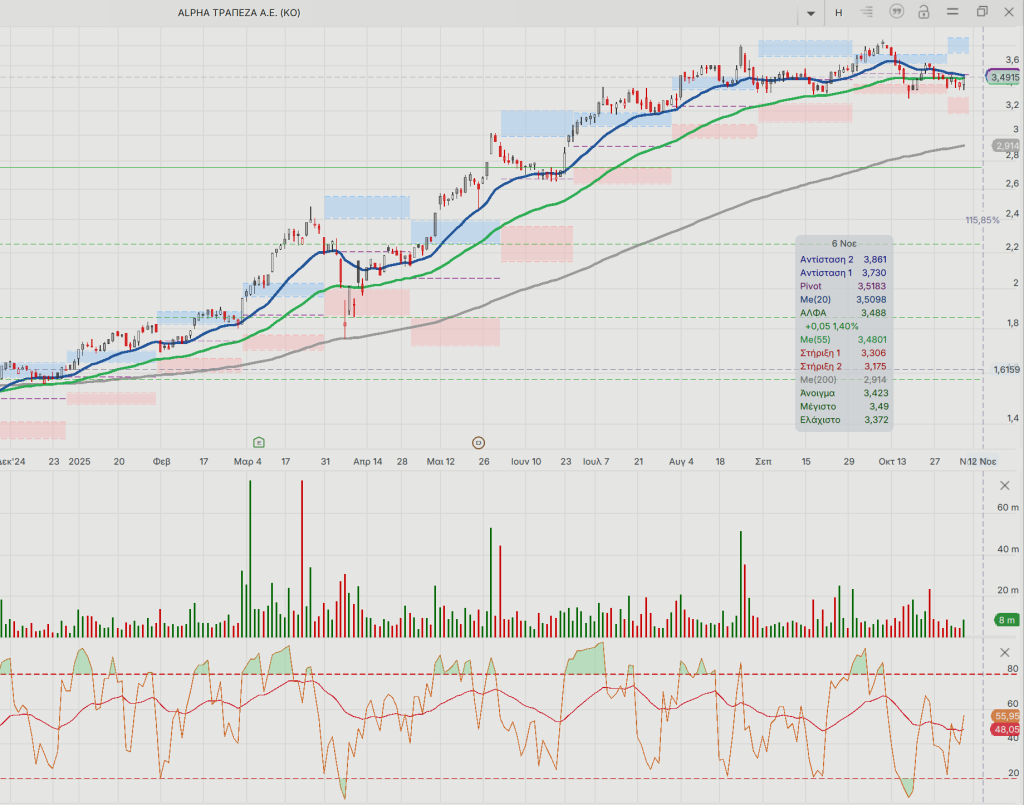Close the RSI oscillator panel
This screenshot has height=805, width=1024.
1005,652
